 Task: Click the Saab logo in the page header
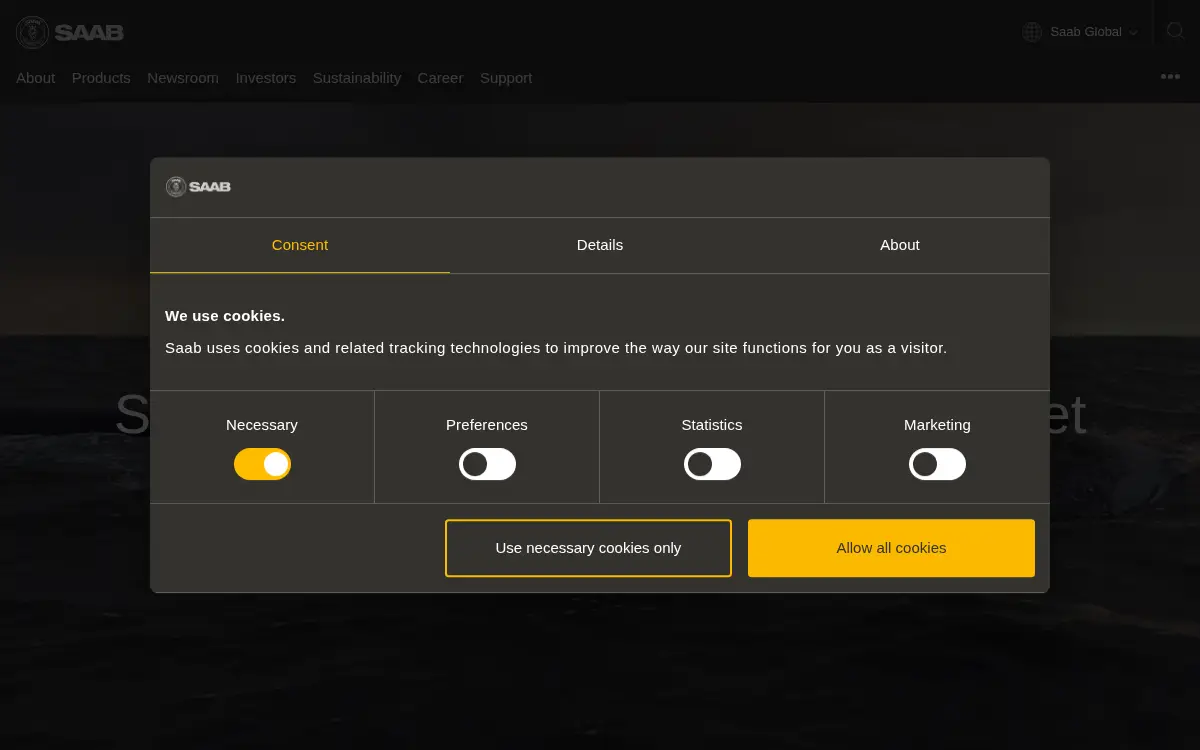(x=69, y=32)
